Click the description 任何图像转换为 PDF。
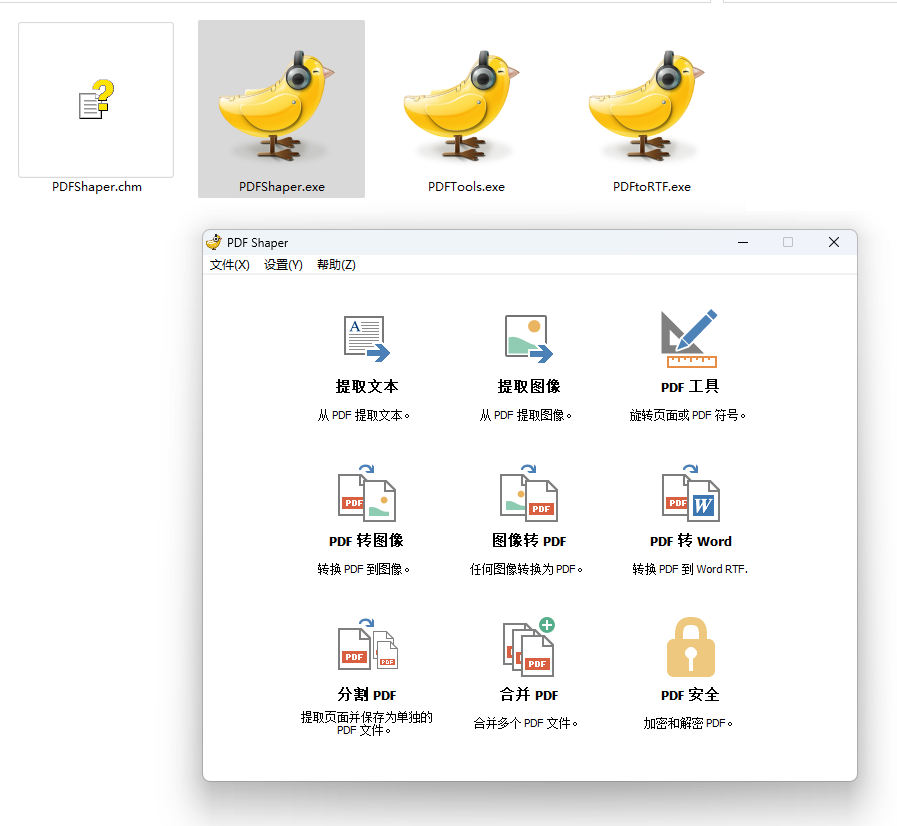This screenshot has height=826, width=897. click(x=526, y=569)
